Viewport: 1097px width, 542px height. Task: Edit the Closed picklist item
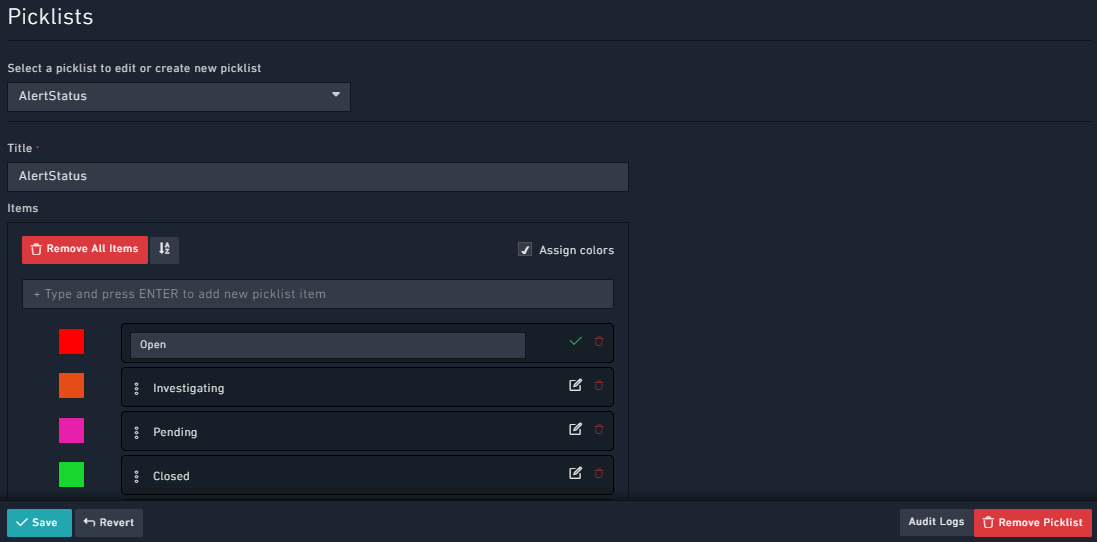tap(575, 473)
